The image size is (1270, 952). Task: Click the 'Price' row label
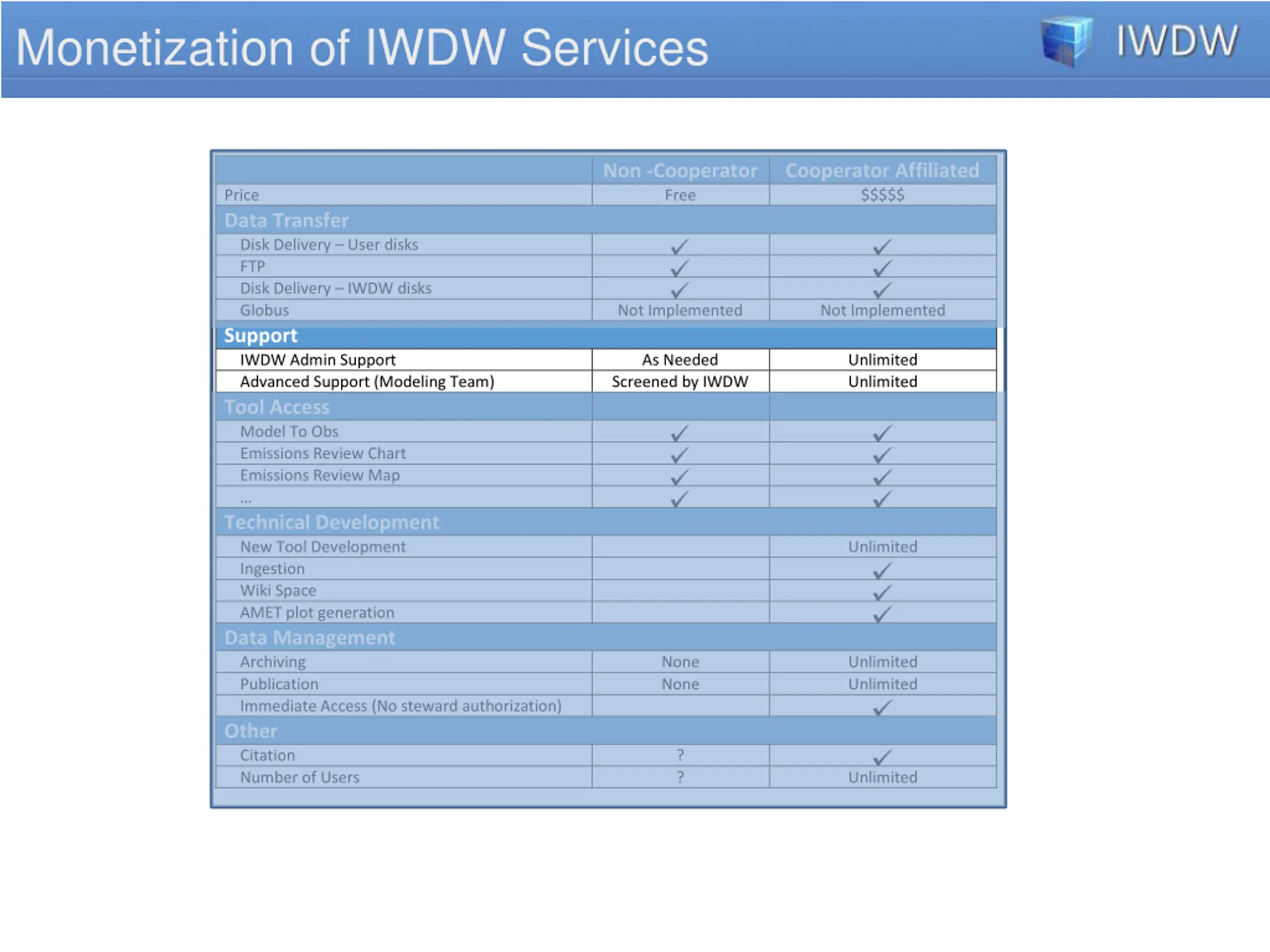242,195
